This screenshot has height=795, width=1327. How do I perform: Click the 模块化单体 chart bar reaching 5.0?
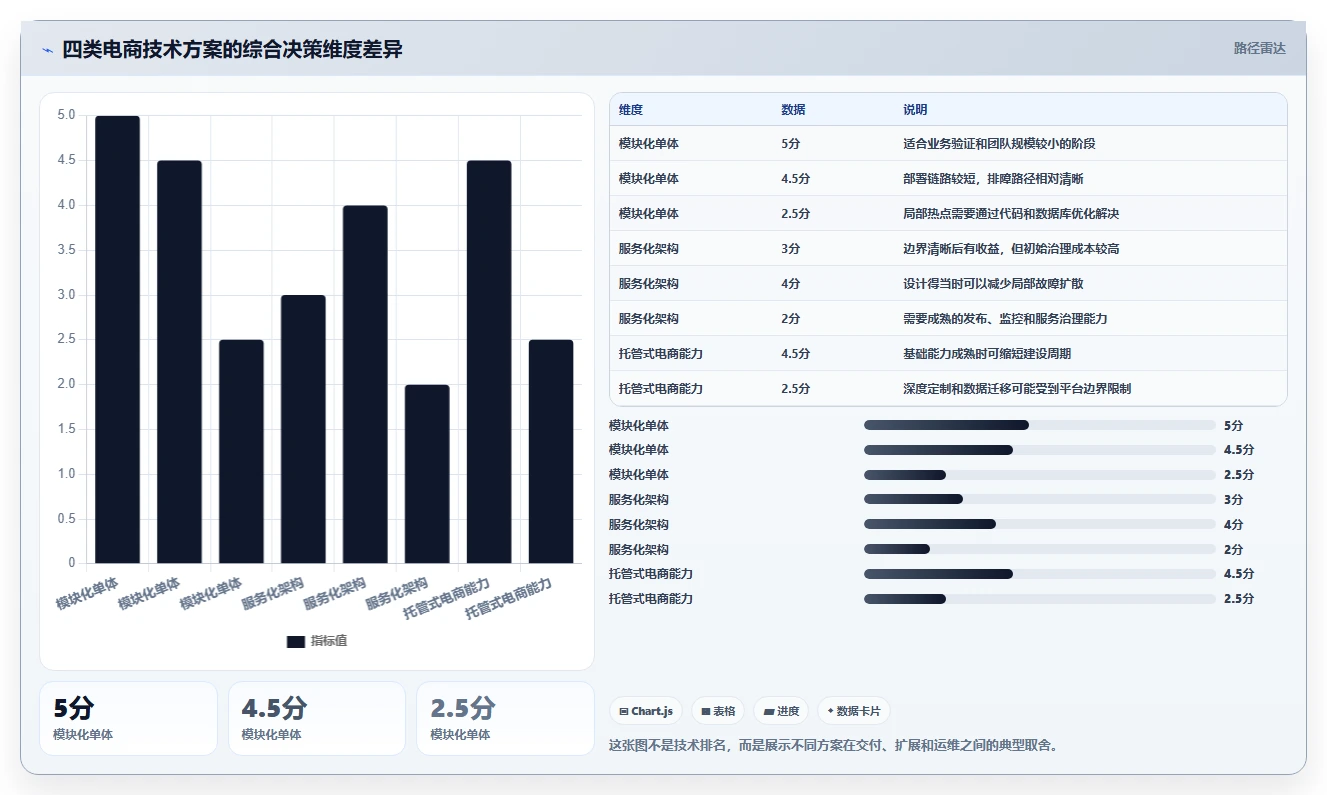pyautogui.click(x=117, y=339)
